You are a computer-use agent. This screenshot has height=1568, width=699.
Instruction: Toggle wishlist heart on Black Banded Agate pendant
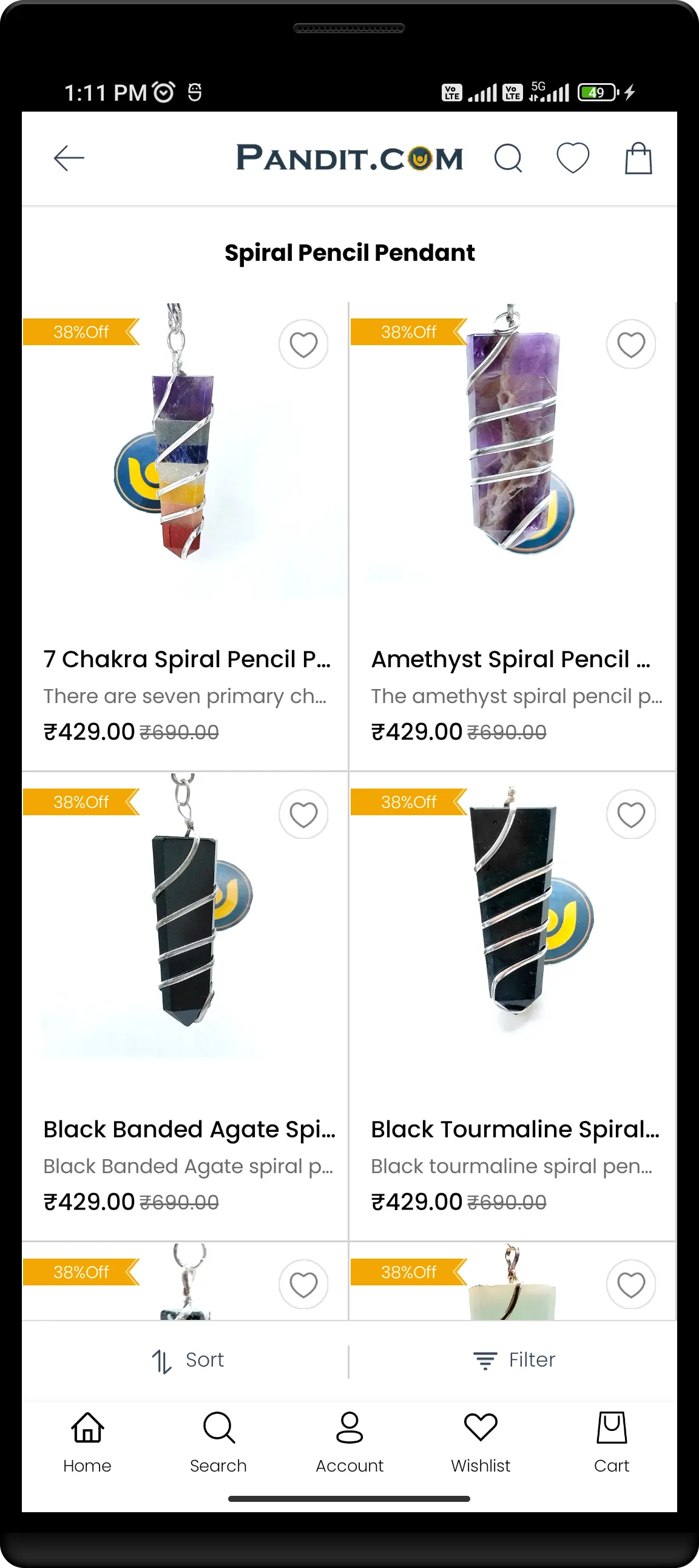303,815
